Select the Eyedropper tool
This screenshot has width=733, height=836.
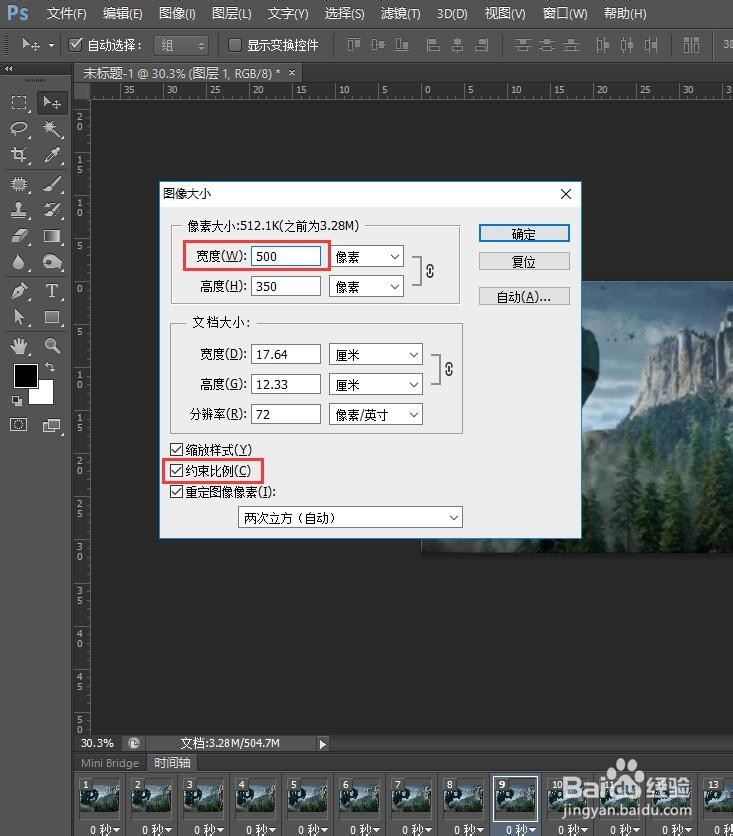(52, 155)
